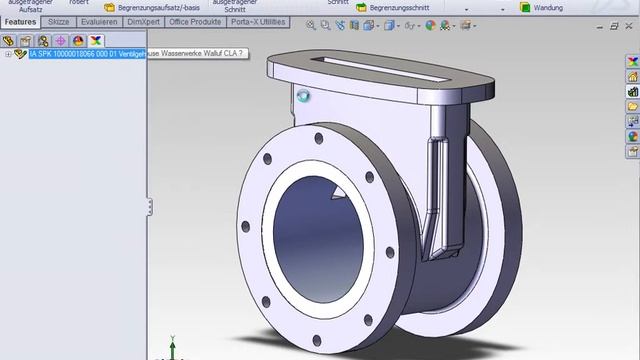Click the Edit Appearance color-ball icon
The width and height of the screenshot is (640, 360).
click(430, 26)
